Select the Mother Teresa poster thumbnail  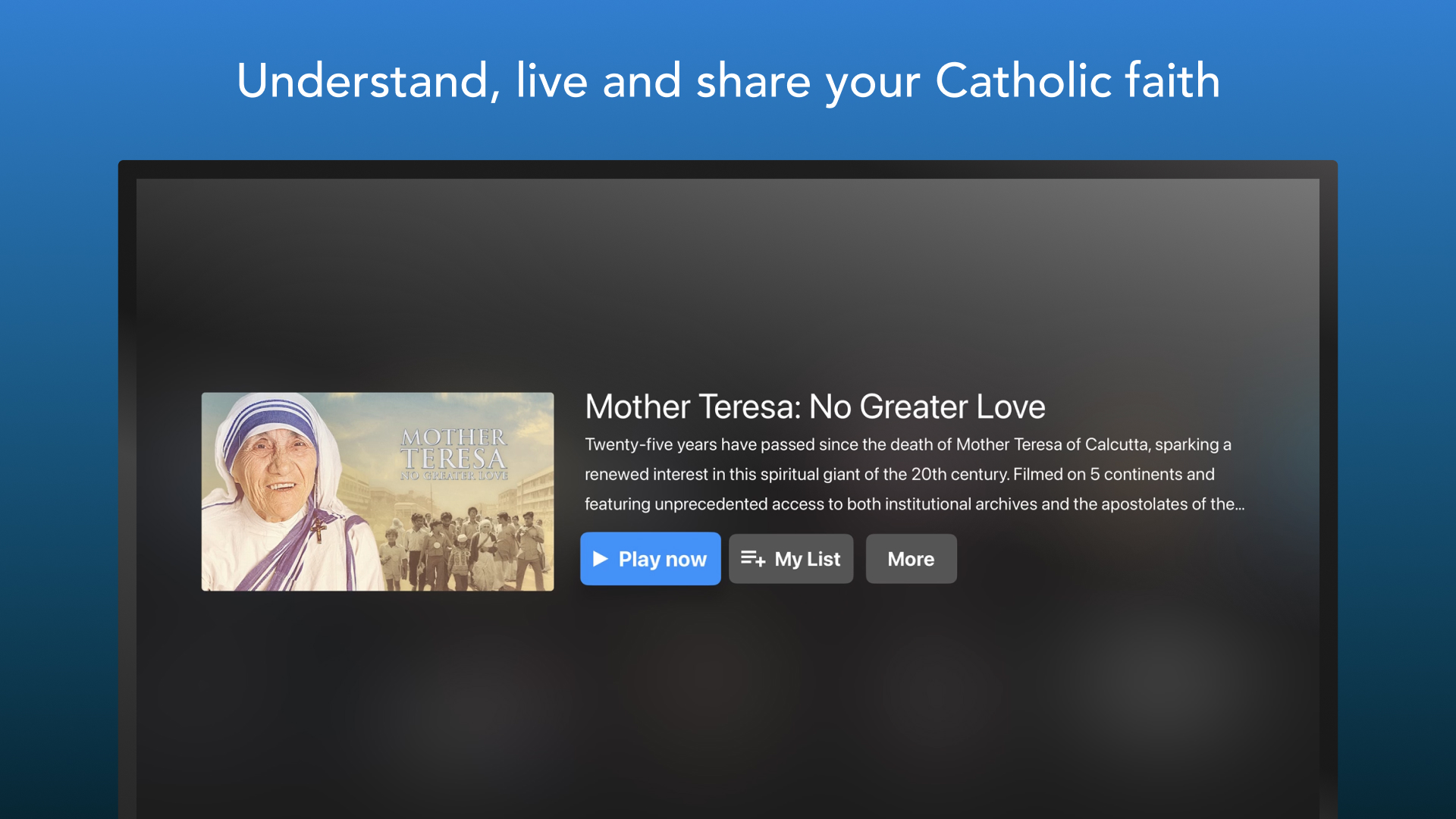pyautogui.click(x=378, y=491)
